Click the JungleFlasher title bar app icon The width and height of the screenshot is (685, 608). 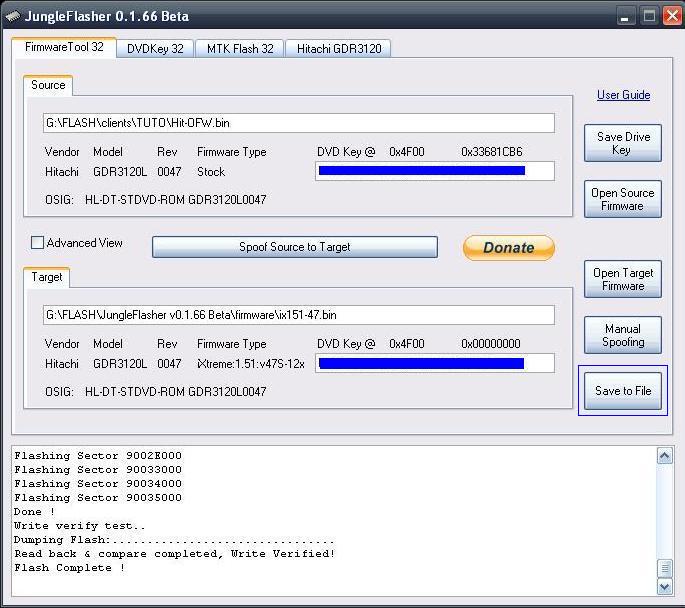[13, 16]
